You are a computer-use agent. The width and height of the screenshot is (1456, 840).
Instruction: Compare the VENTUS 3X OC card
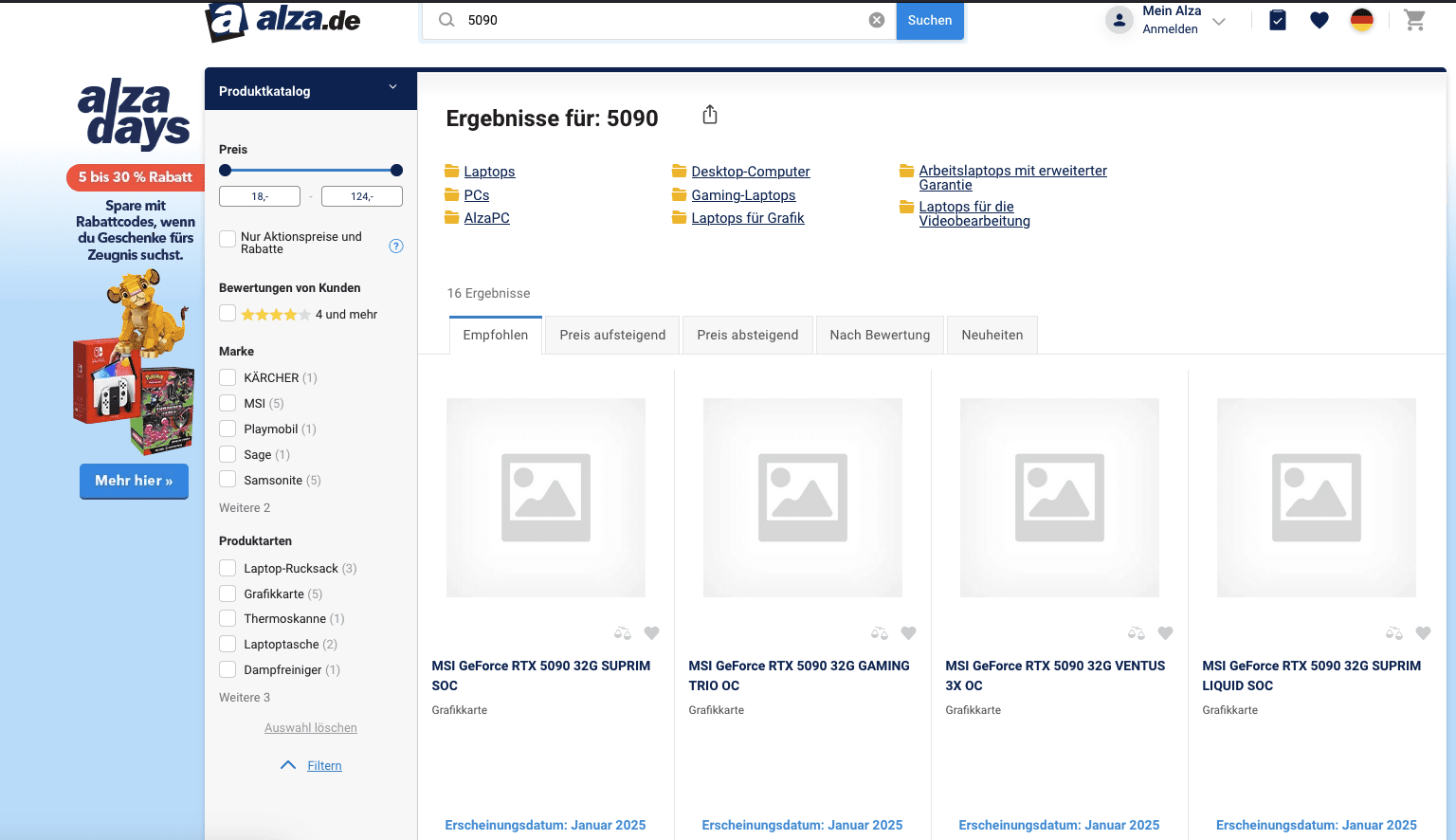[x=1137, y=633]
